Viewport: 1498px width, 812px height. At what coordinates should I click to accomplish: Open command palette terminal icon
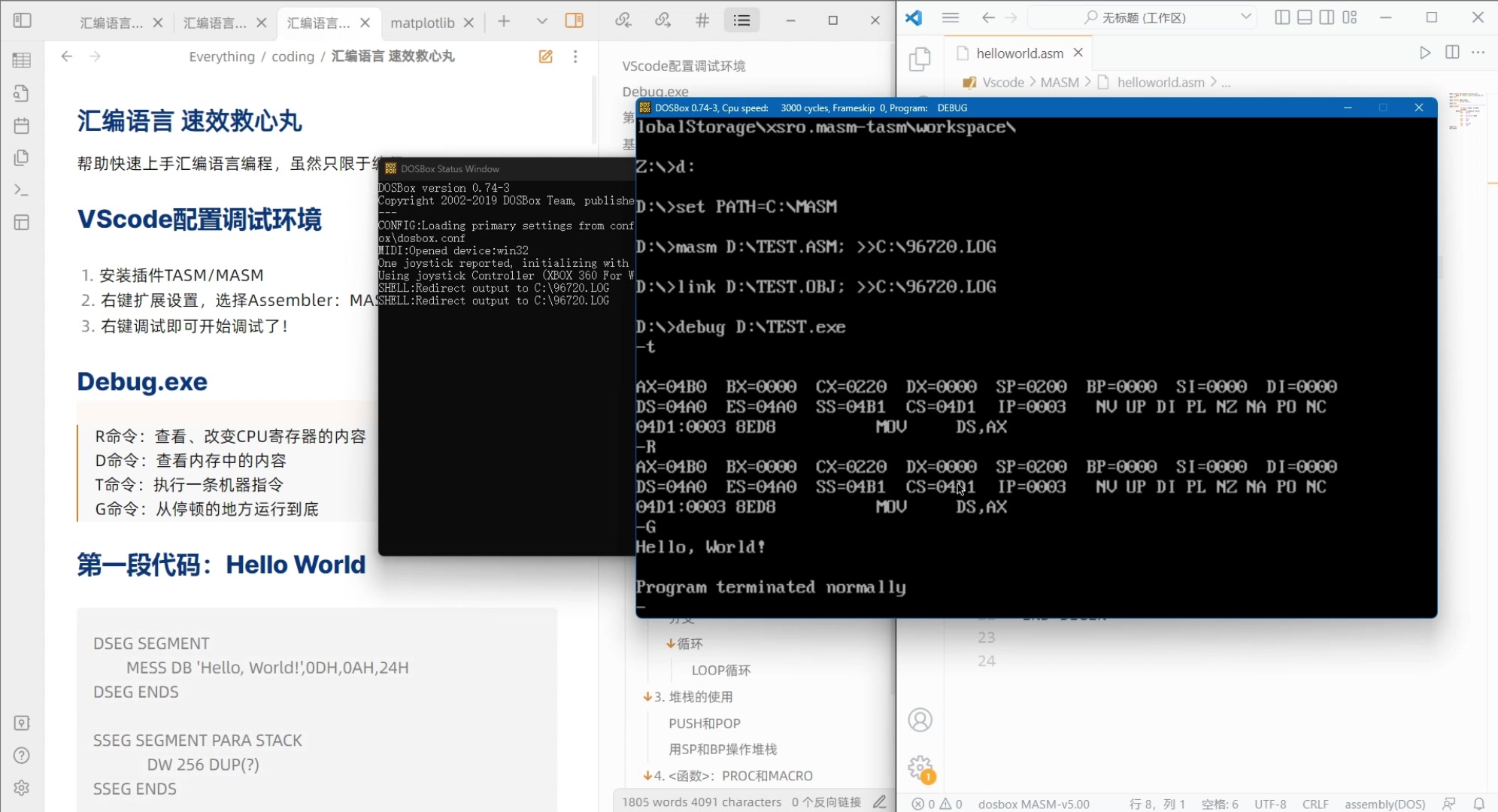click(22, 190)
